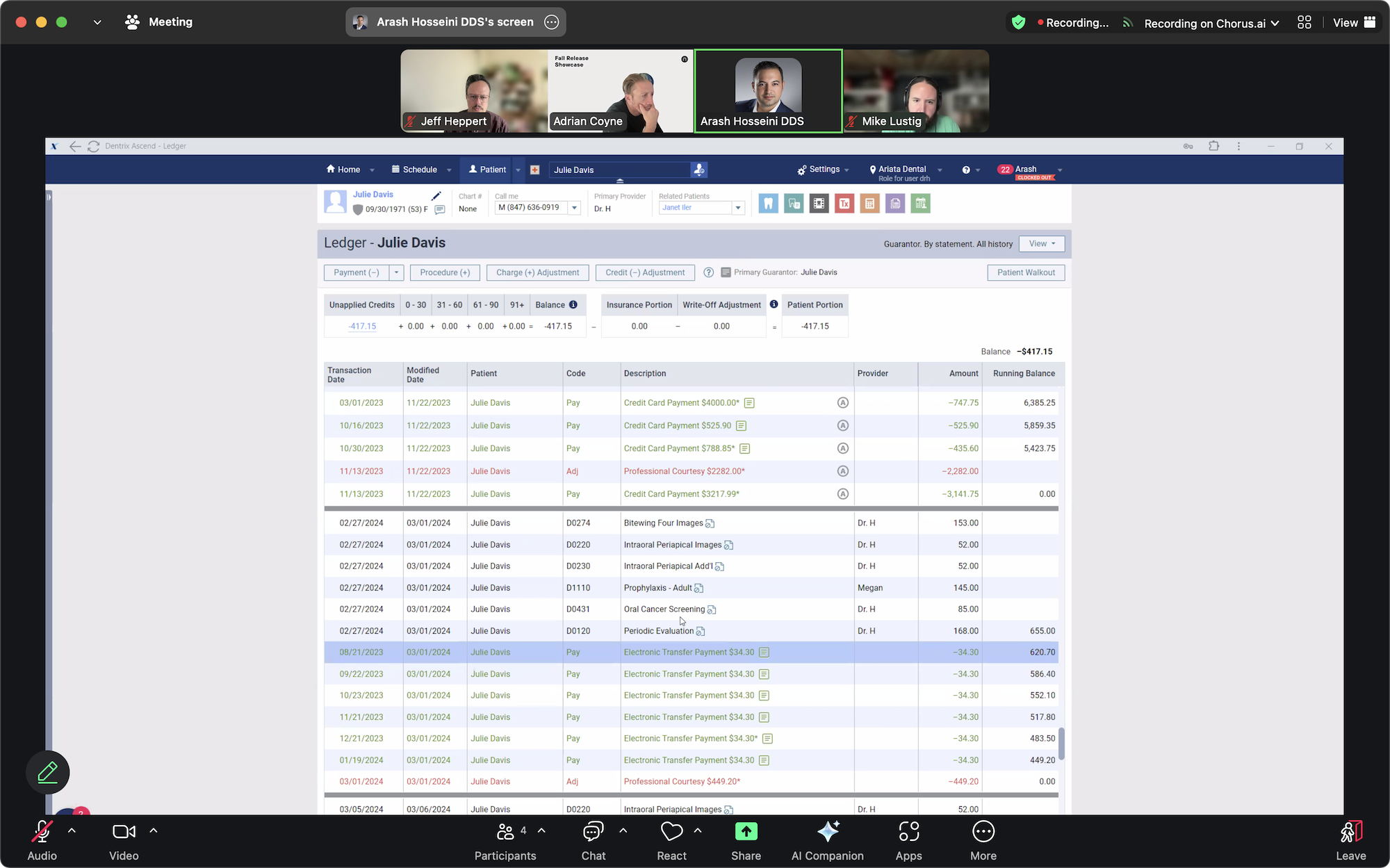Click the ledger vertical scrollbar thumb
Viewport: 1390px width, 868px height.
click(x=1061, y=744)
